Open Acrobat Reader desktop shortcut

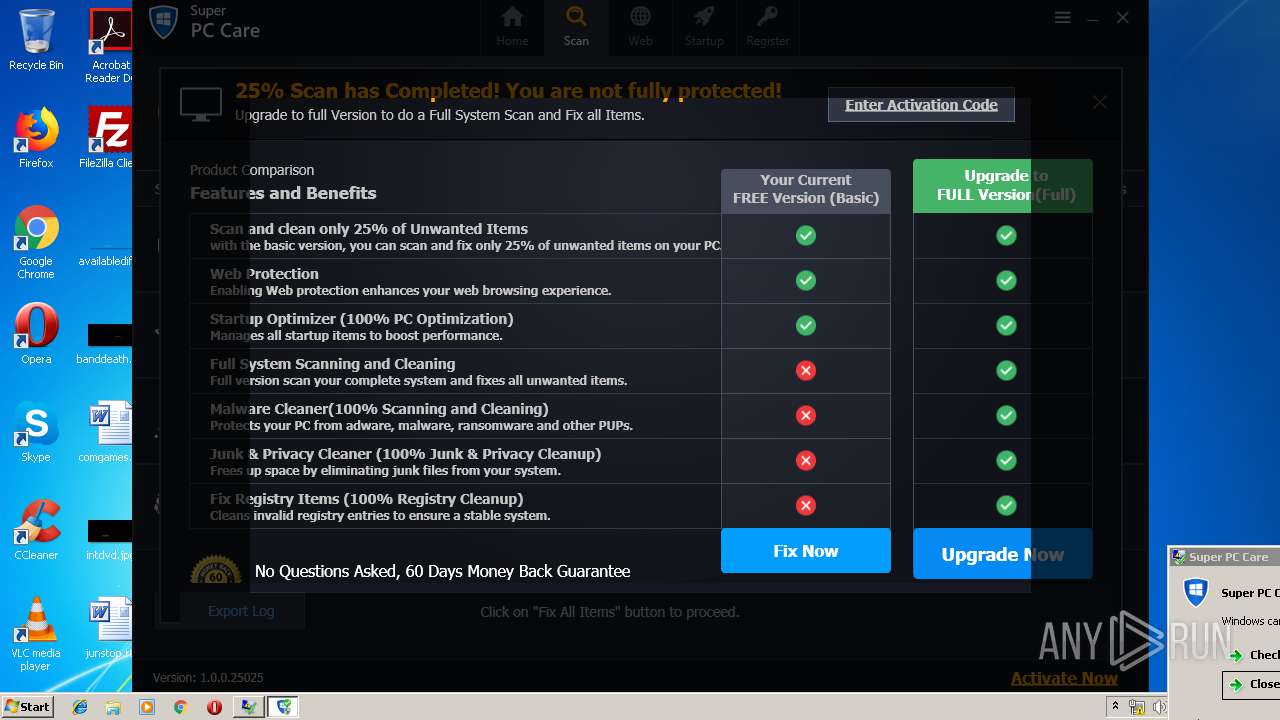click(x=109, y=46)
